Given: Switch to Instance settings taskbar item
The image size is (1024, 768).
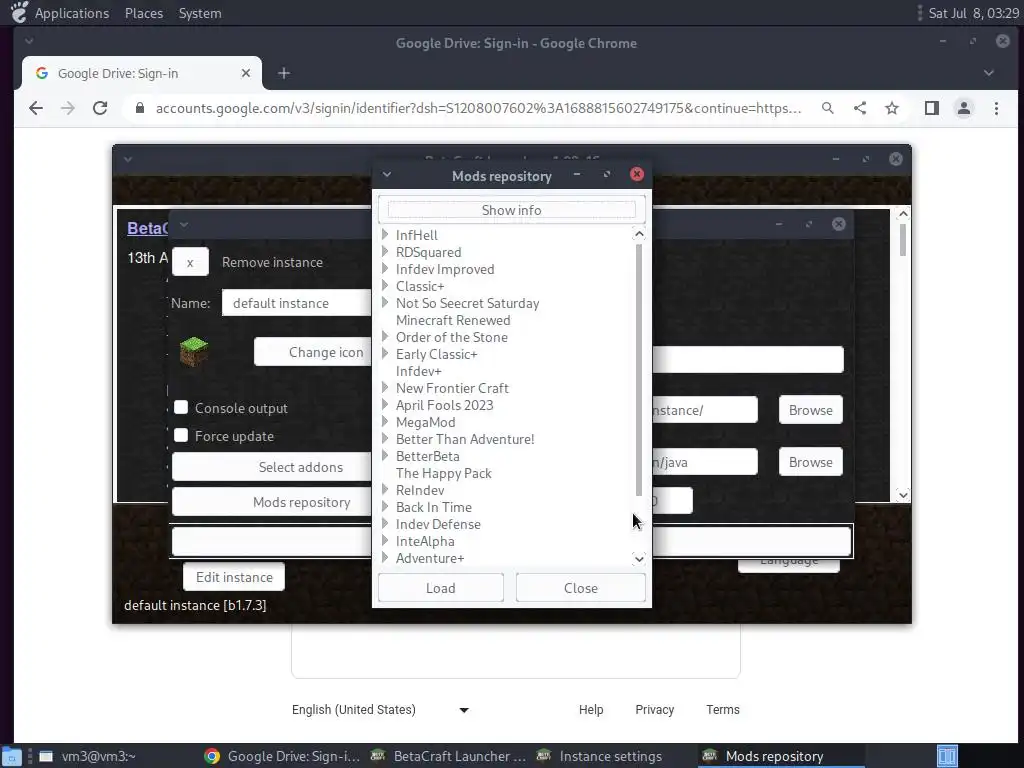Looking at the screenshot, I should (x=600, y=756).
